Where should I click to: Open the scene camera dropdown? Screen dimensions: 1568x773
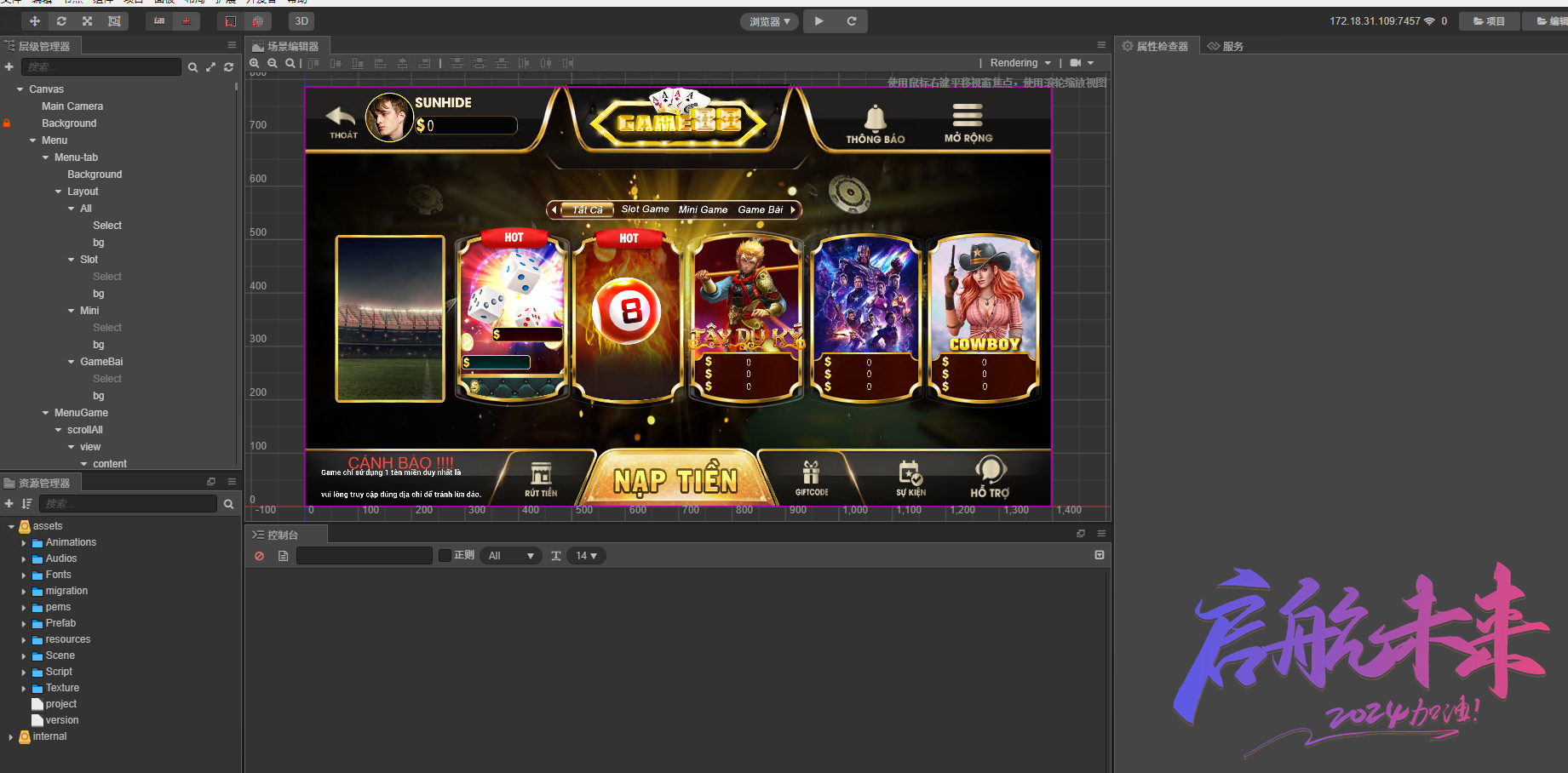point(1082,63)
